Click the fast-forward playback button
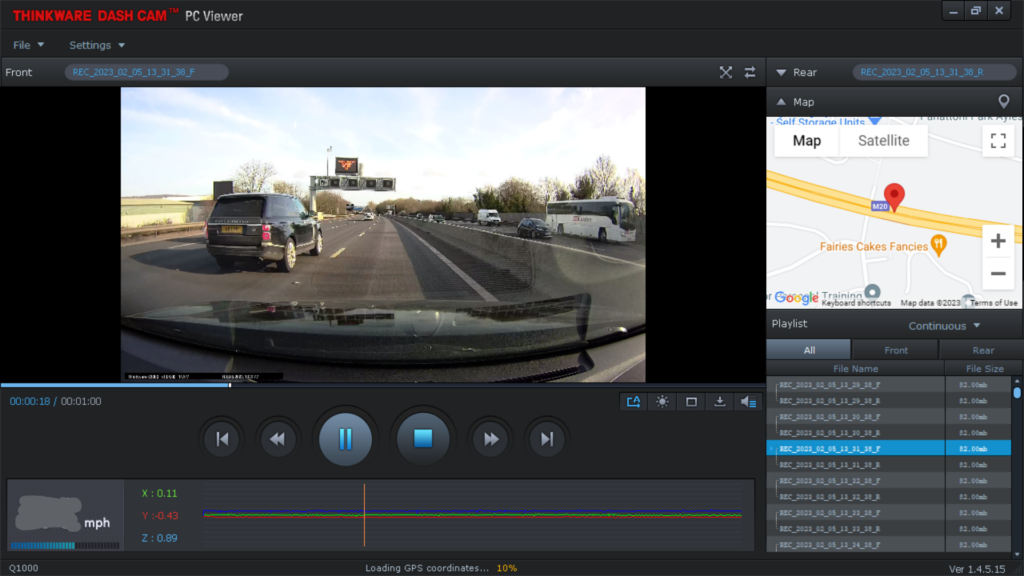The image size is (1024, 576). coord(490,440)
